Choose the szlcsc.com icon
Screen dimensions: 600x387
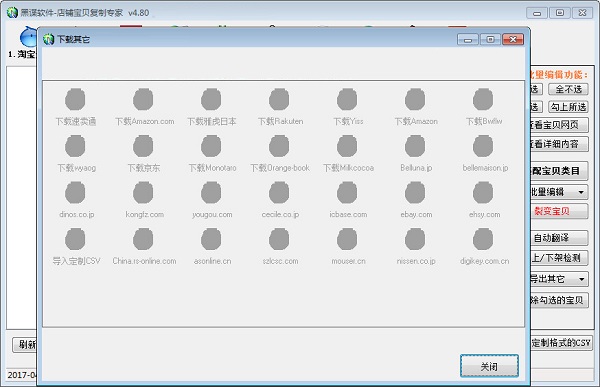(279, 239)
